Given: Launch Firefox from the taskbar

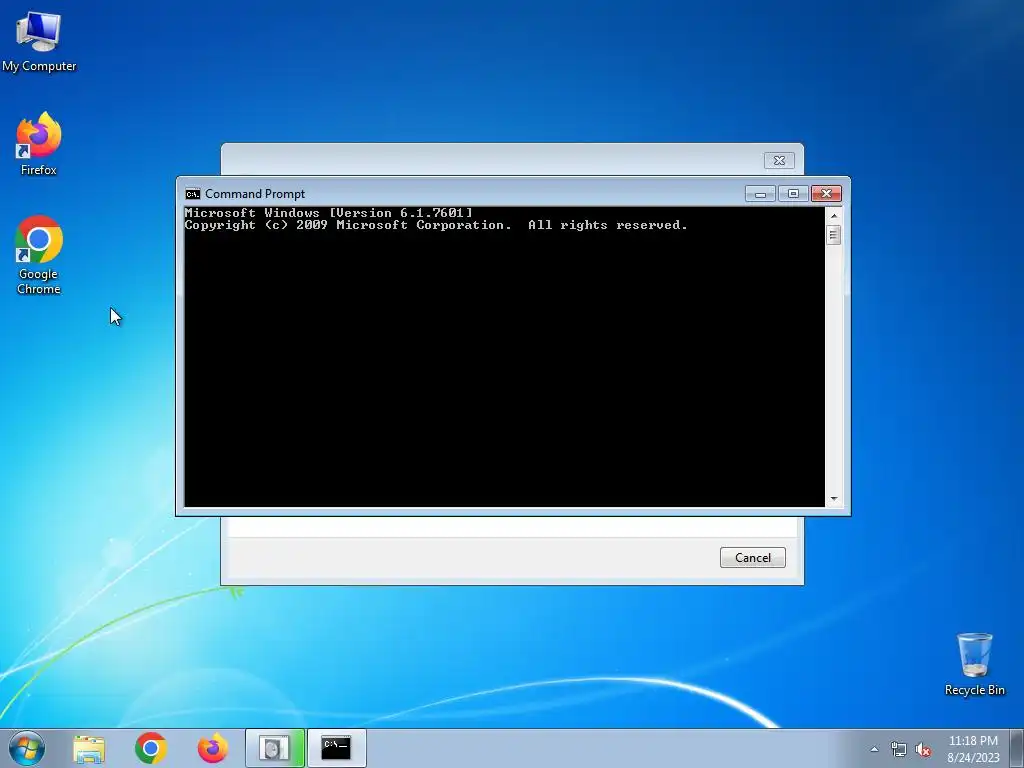Looking at the screenshot, I should click(x=213, y=748).
